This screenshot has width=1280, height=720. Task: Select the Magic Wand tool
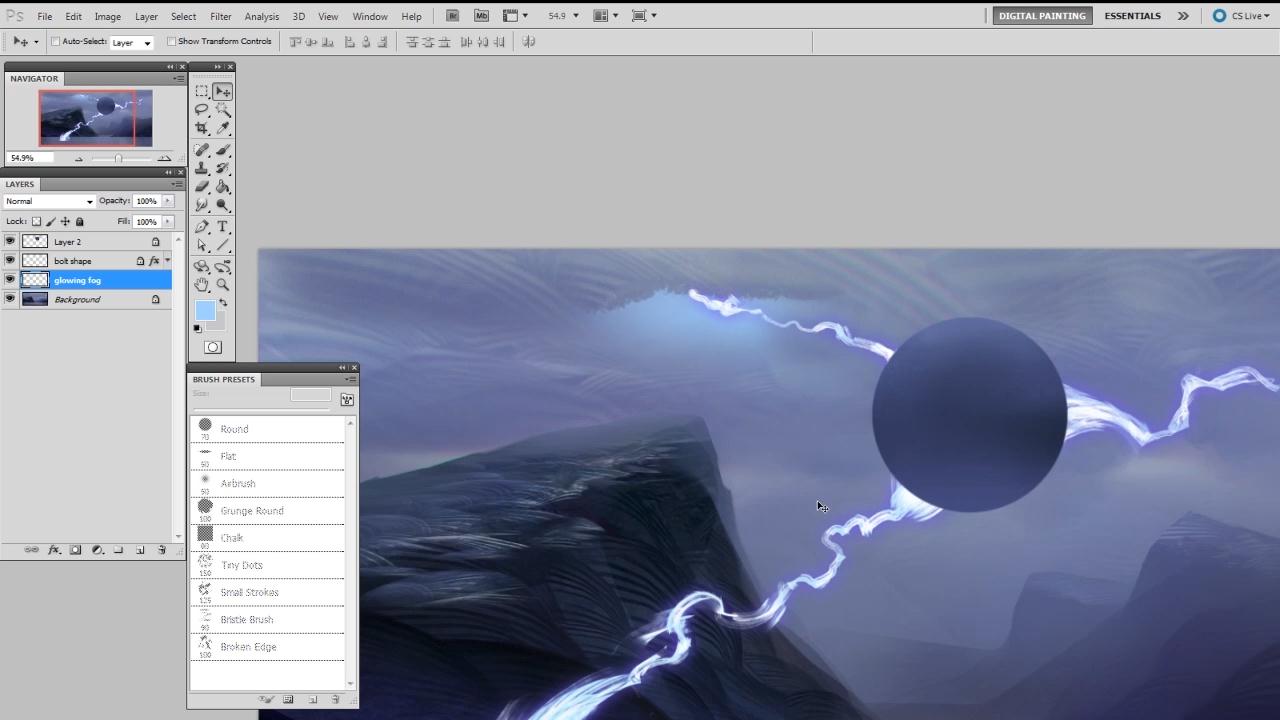pos(222,110)
